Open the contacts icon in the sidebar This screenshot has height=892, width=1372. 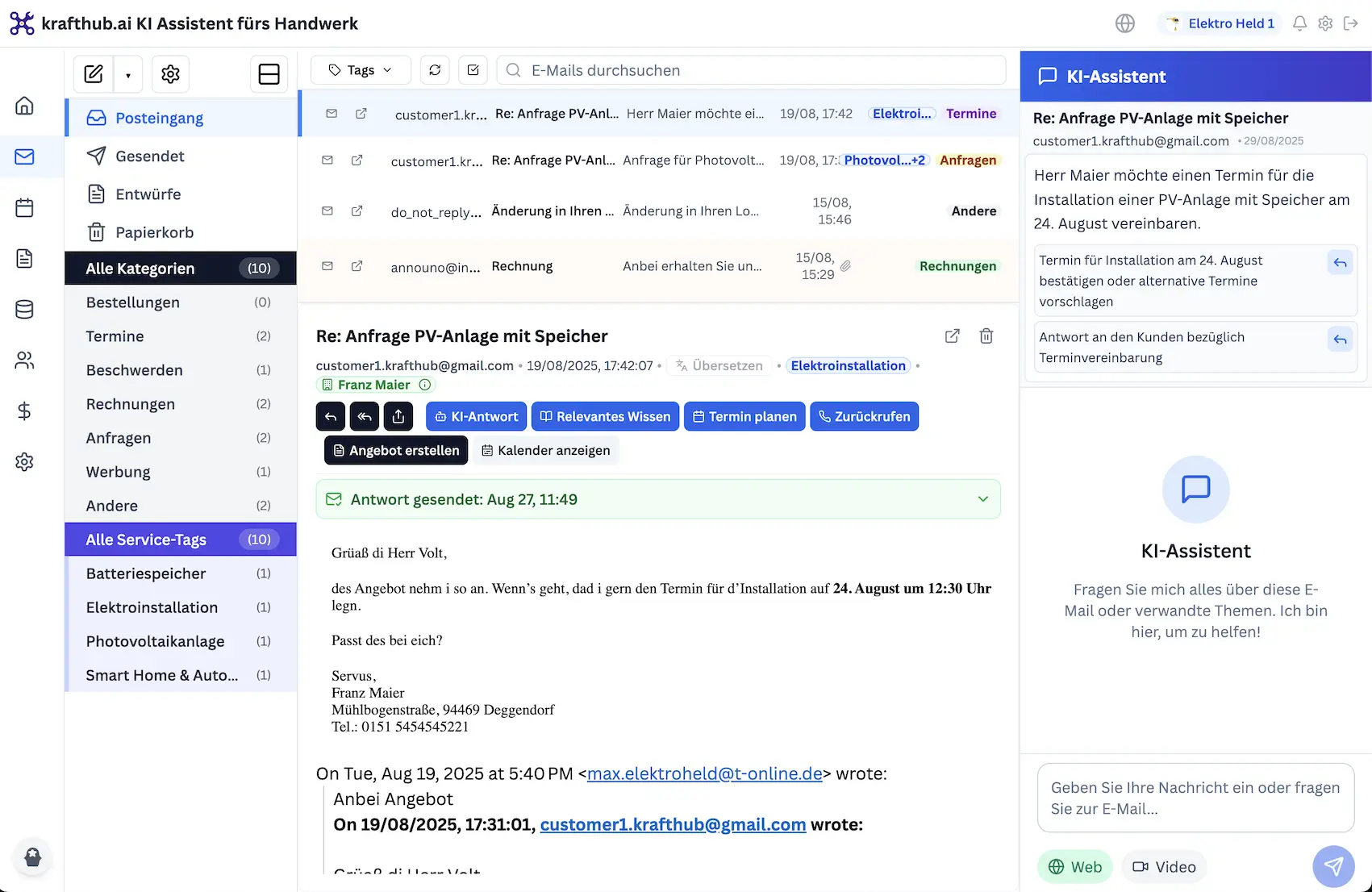(x=24, y=361)
